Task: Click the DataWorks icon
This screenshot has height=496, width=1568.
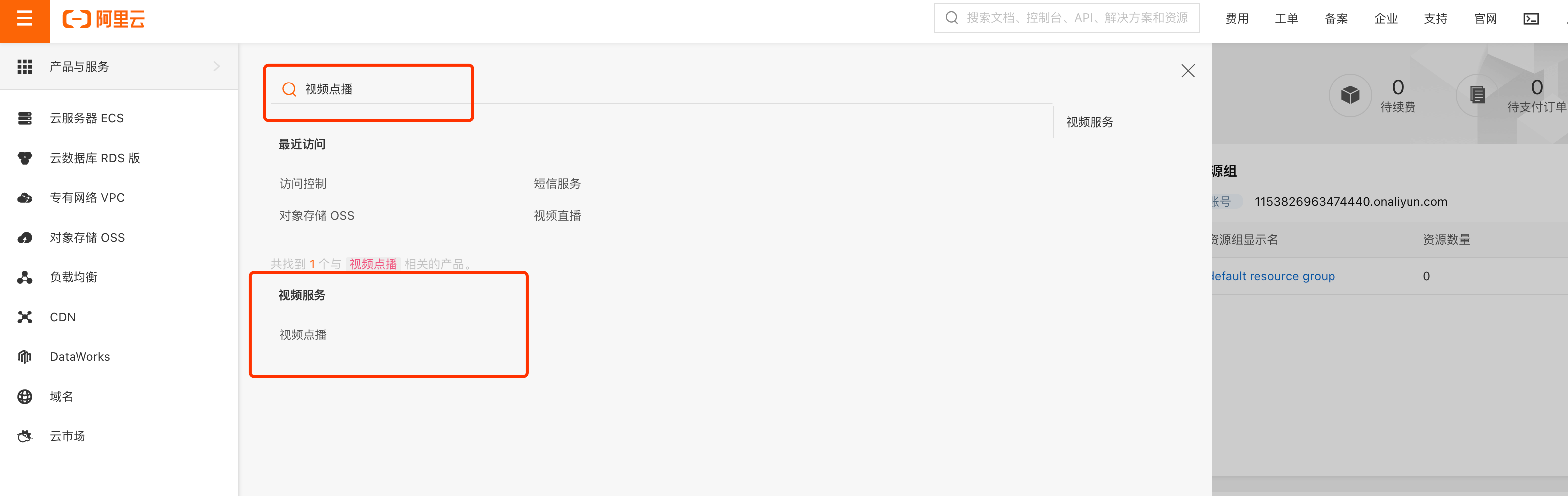Action: pyautogui.click(x=25, y=357)
